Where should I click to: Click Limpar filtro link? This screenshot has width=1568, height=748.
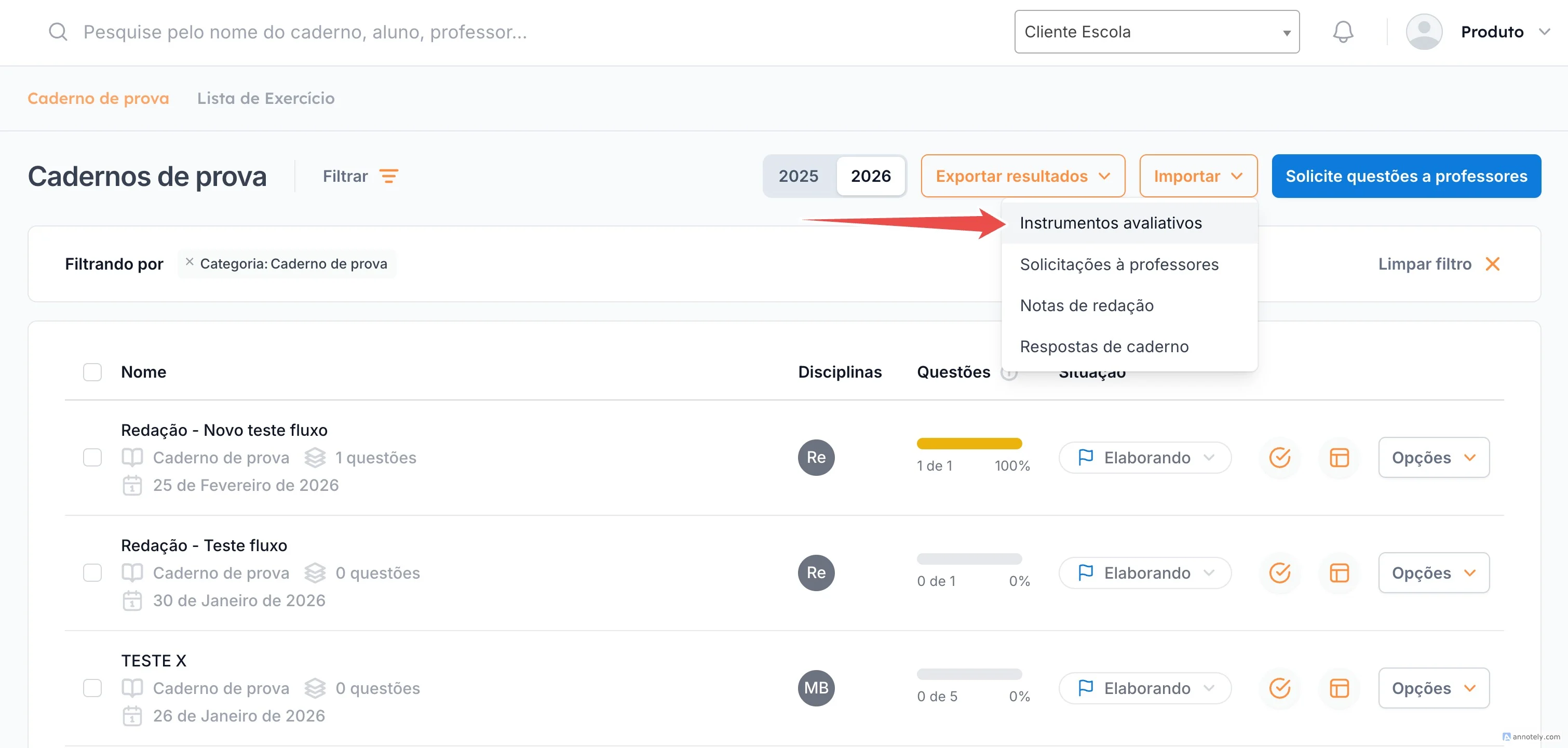(1424, 264)
